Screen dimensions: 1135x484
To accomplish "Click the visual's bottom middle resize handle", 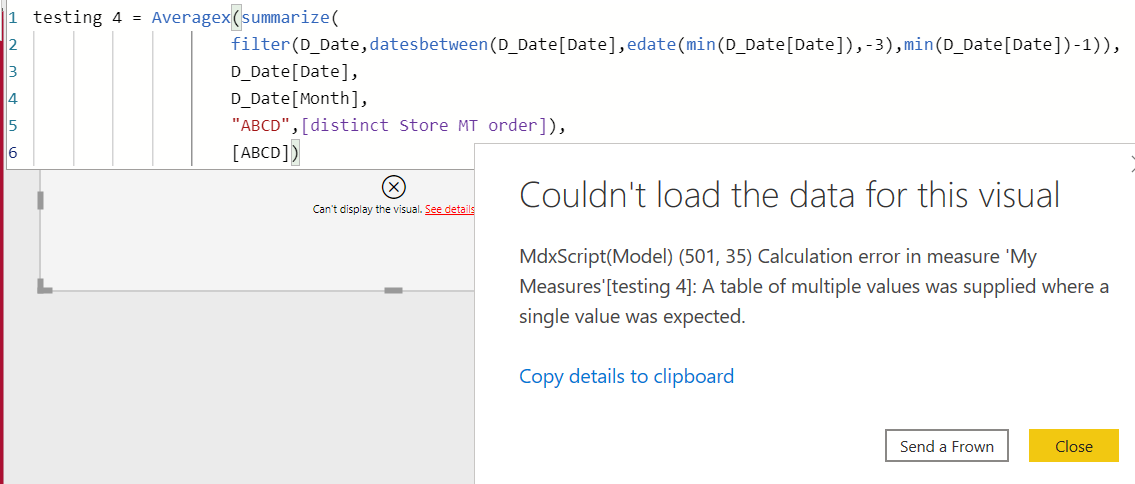I will coord(393,290).
